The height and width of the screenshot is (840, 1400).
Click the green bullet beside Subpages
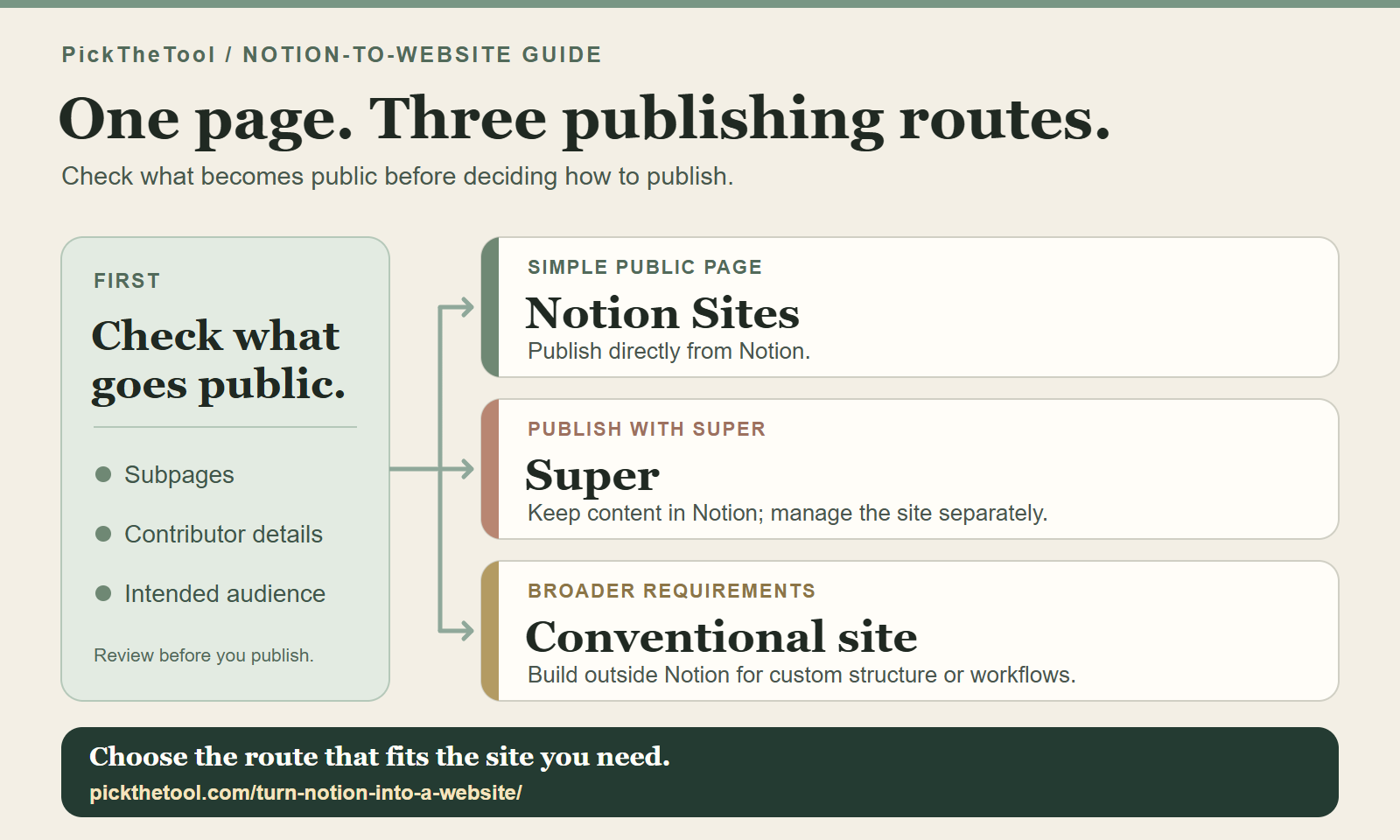tap(103, 474)
